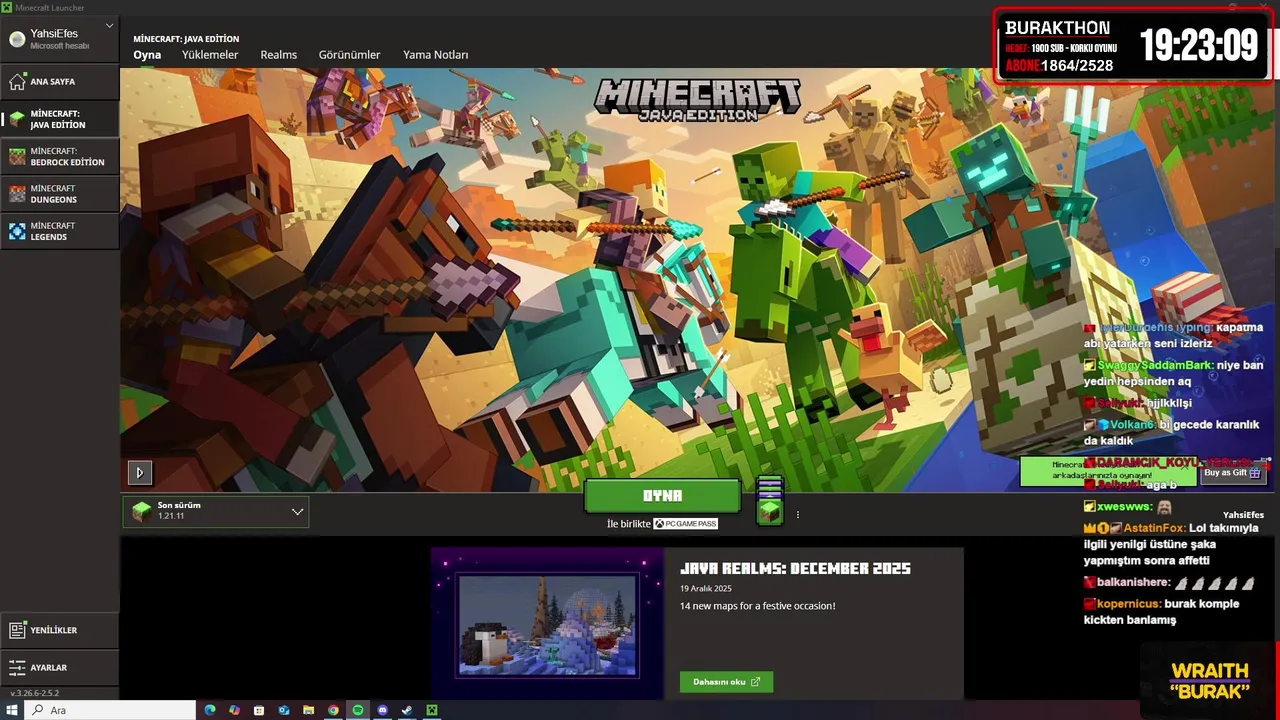This screenshot has height=720, width=1280.
Task: Open Spotify from taskbar
Action: tap(358, 710)
